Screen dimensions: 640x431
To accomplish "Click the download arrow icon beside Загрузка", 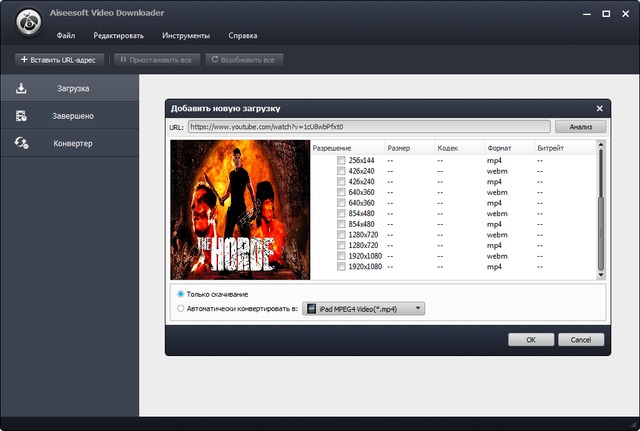I will click(x=21, y=88).
